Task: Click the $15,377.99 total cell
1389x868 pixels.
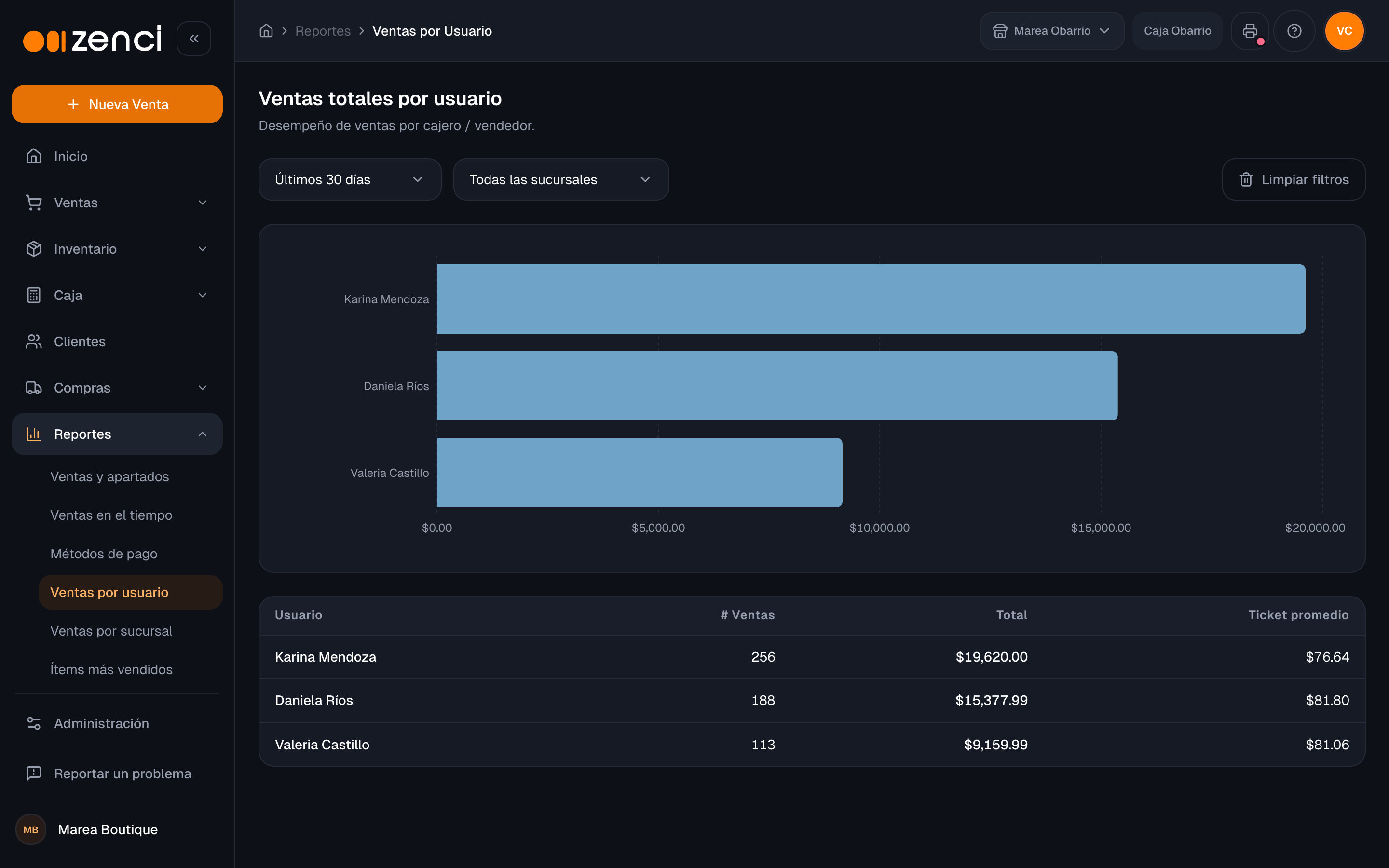Action: coord(991,700)
